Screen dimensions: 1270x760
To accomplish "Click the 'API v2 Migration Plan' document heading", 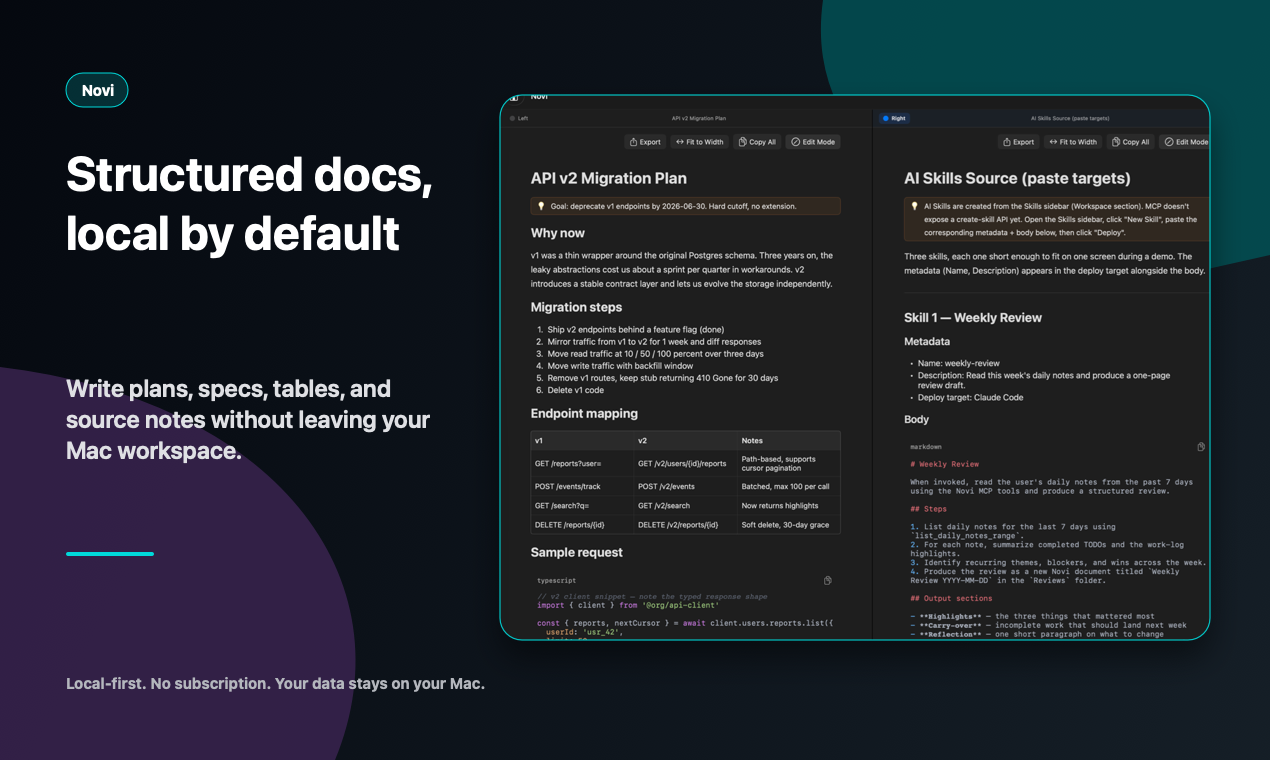I will click(x=609, y=179).
